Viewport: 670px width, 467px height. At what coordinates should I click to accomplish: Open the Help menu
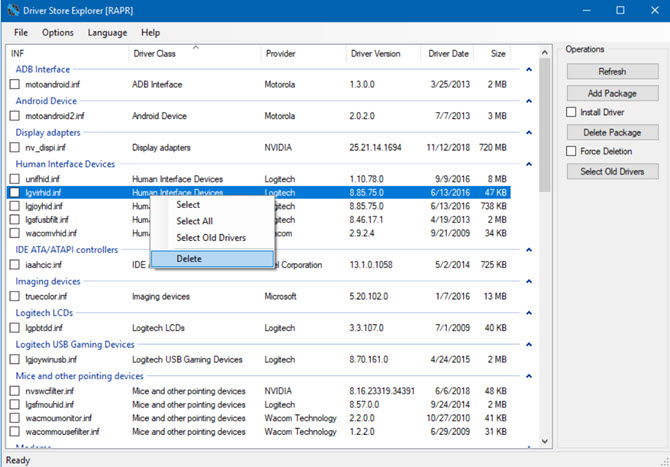point(150,32)
